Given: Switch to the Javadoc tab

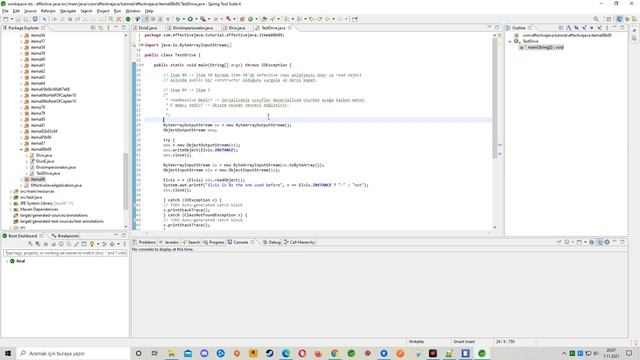Looking at the screenshot, I should (x=171, y=242).
